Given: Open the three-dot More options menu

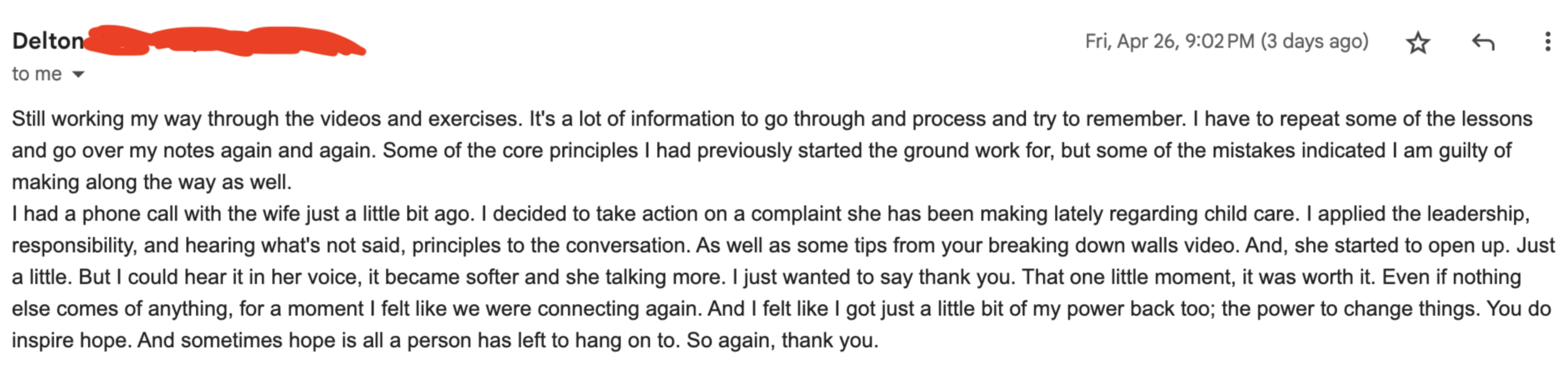Looking at the screenshot, I should tap(1548, 42).
